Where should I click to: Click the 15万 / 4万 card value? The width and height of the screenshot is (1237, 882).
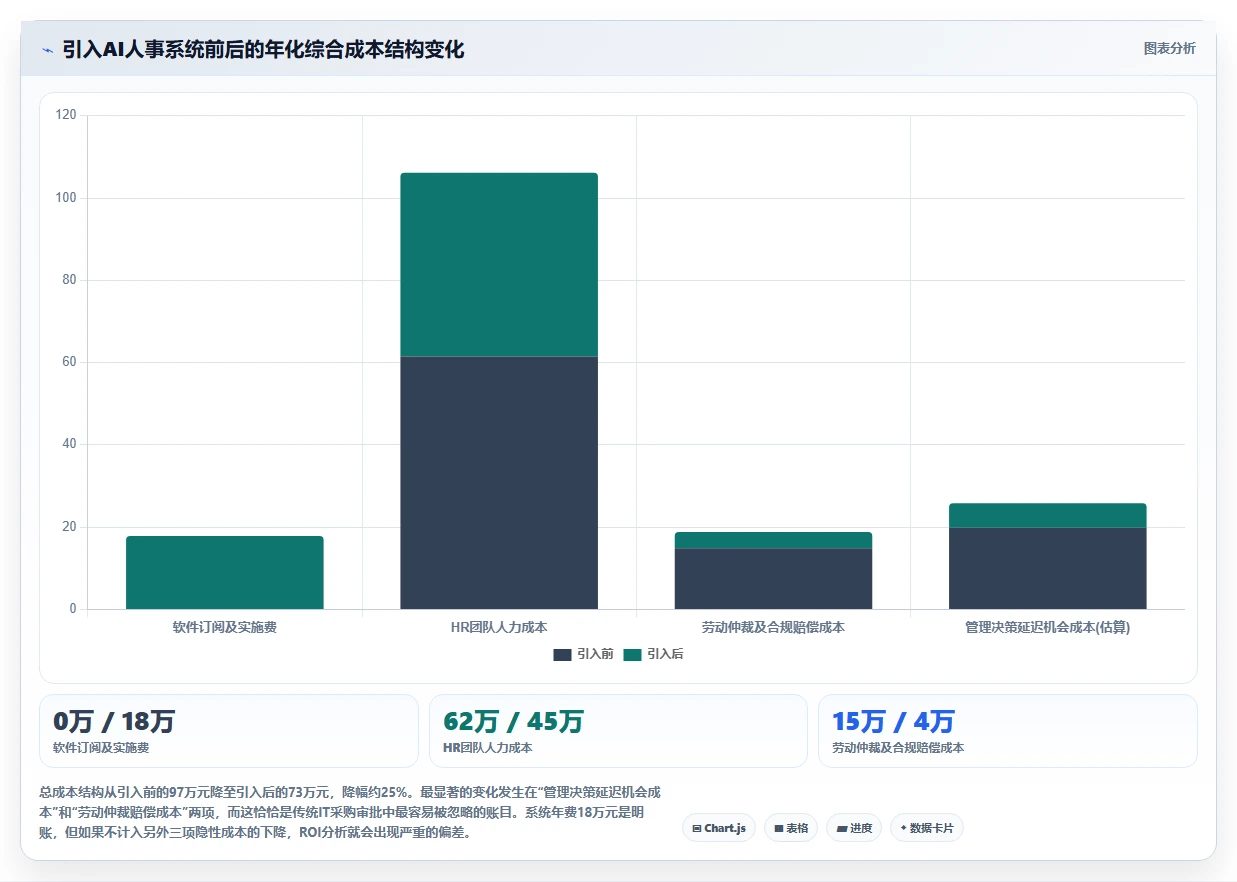point(893,721)
